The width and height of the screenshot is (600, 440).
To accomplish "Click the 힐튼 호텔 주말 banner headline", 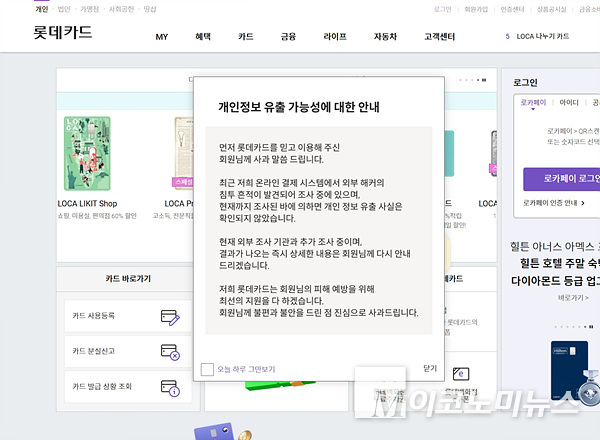I will click(560, 263).
